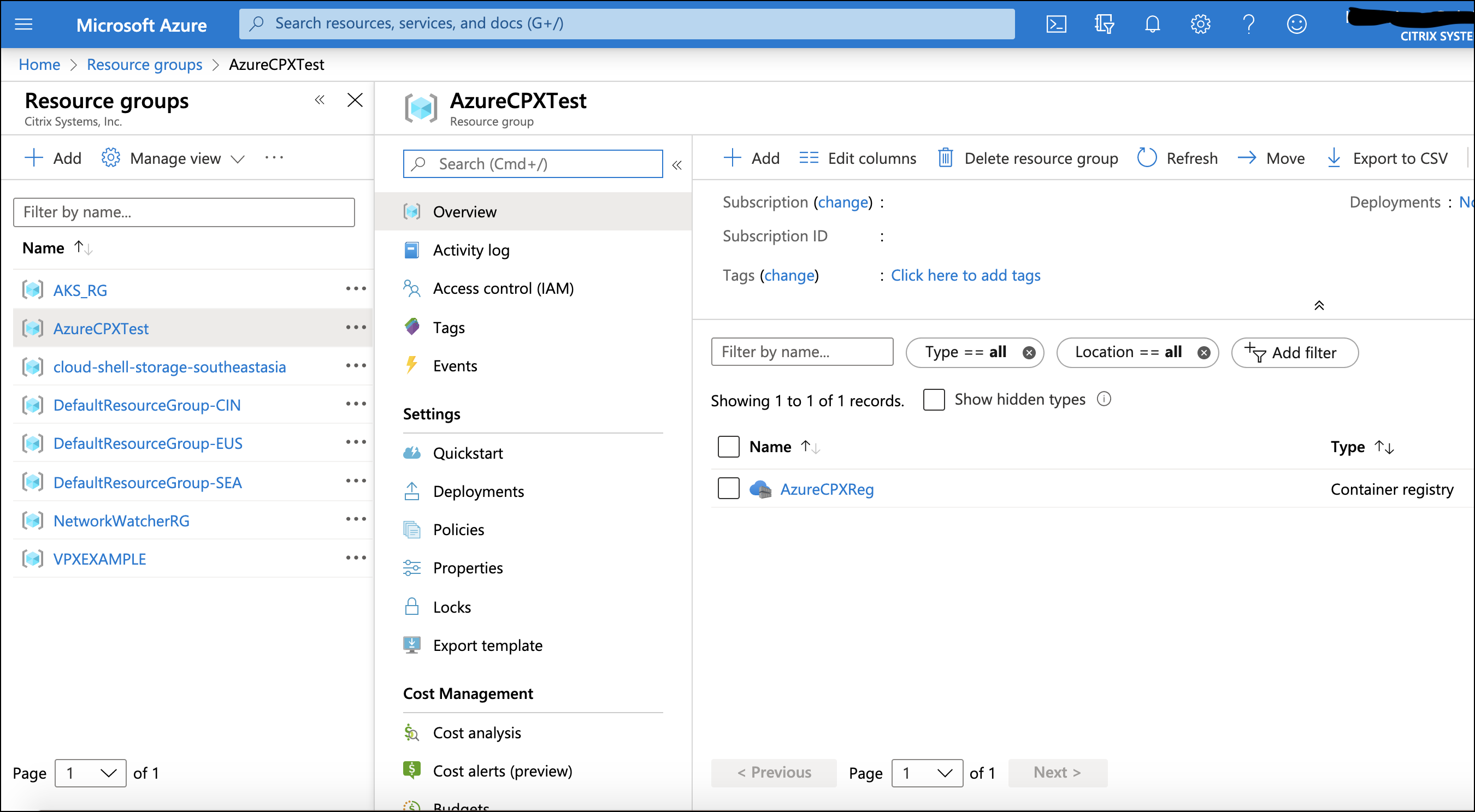This screenshot has height=812, width=1475.
Task: Tick the select-all checkbox in the Name header
Action: click(x=728, y=447)
